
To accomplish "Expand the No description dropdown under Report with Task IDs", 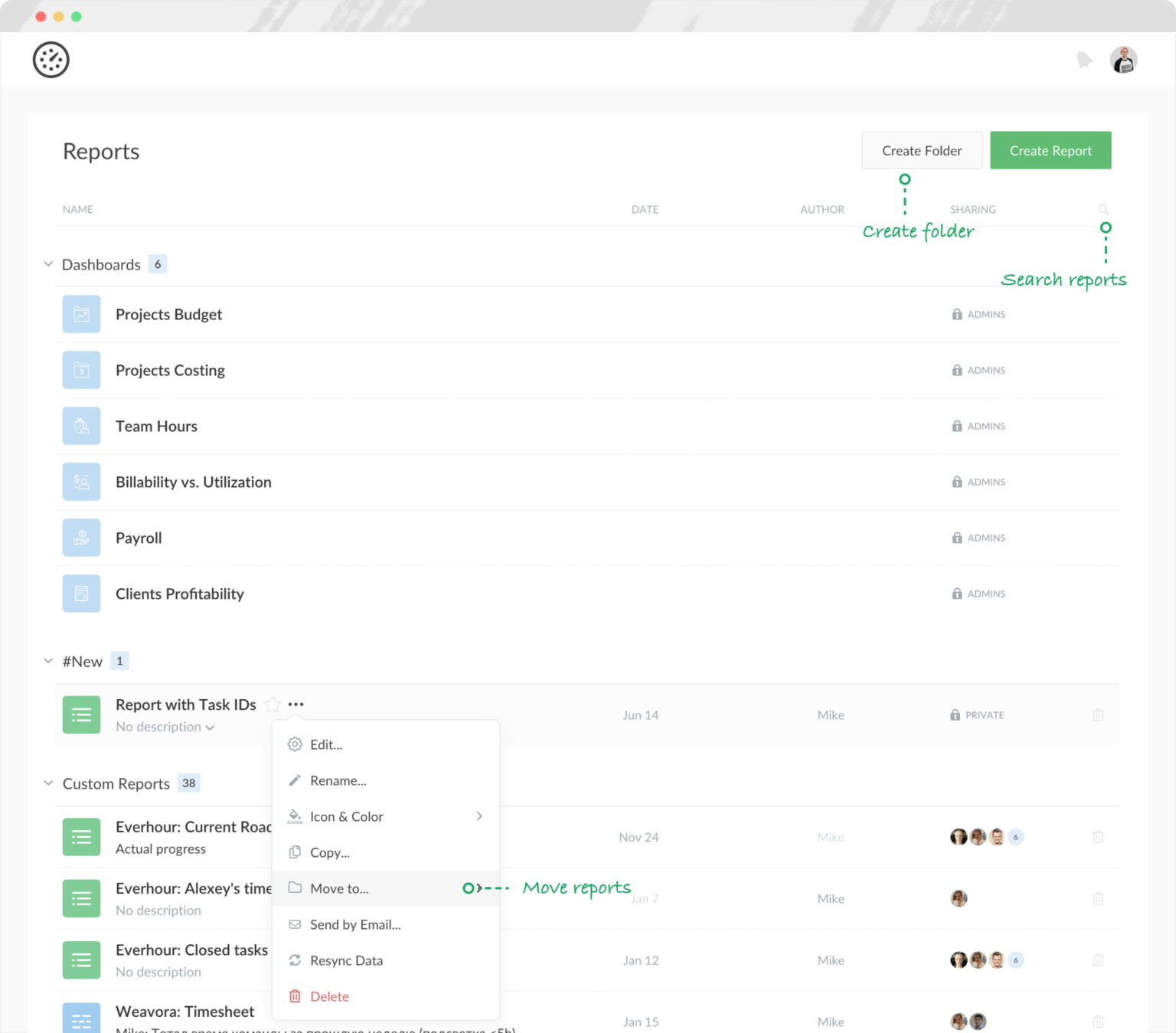I will click(208, 727).
